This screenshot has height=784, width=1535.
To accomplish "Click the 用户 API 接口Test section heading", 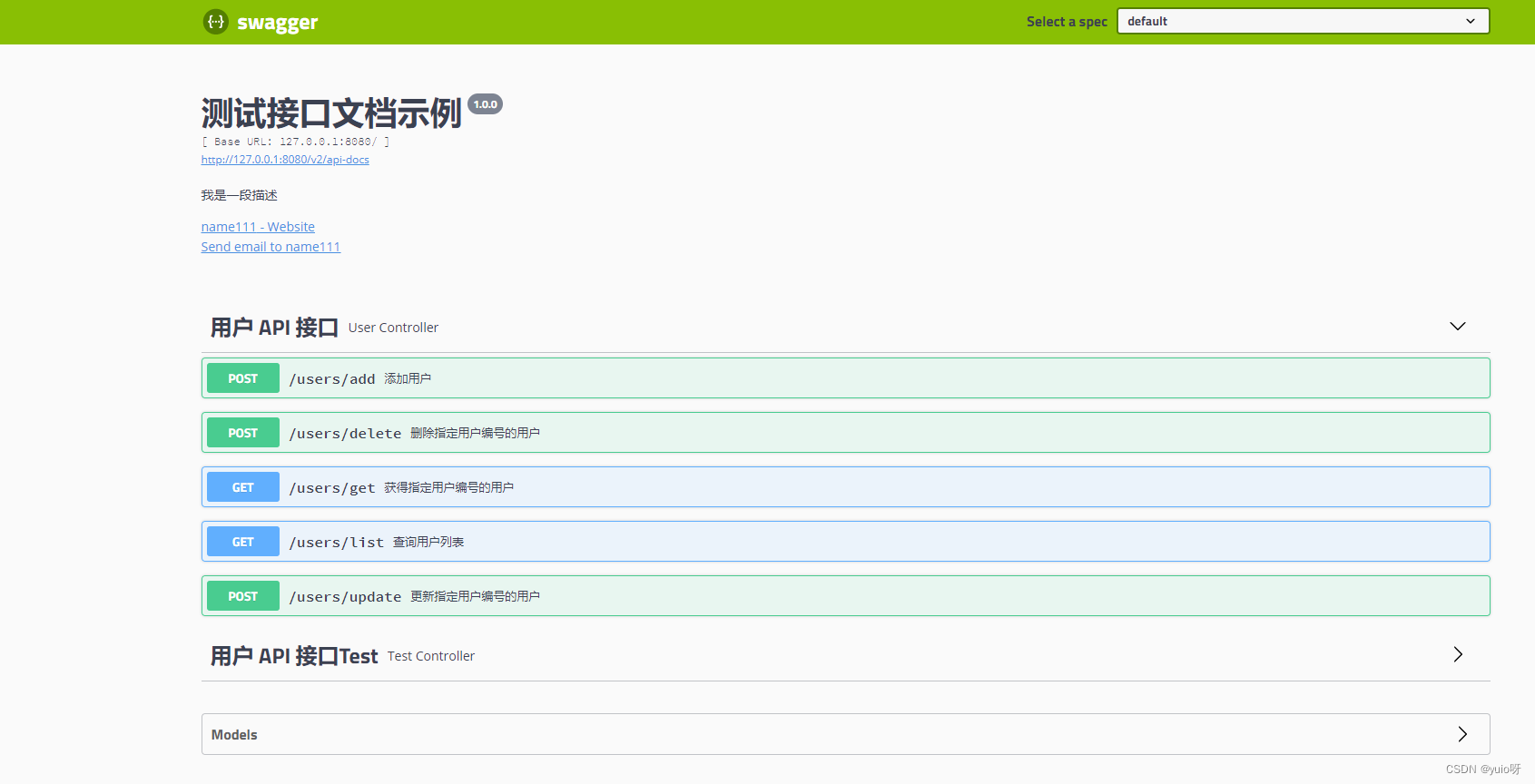I will pyautogui.click(x=294, y=656).
